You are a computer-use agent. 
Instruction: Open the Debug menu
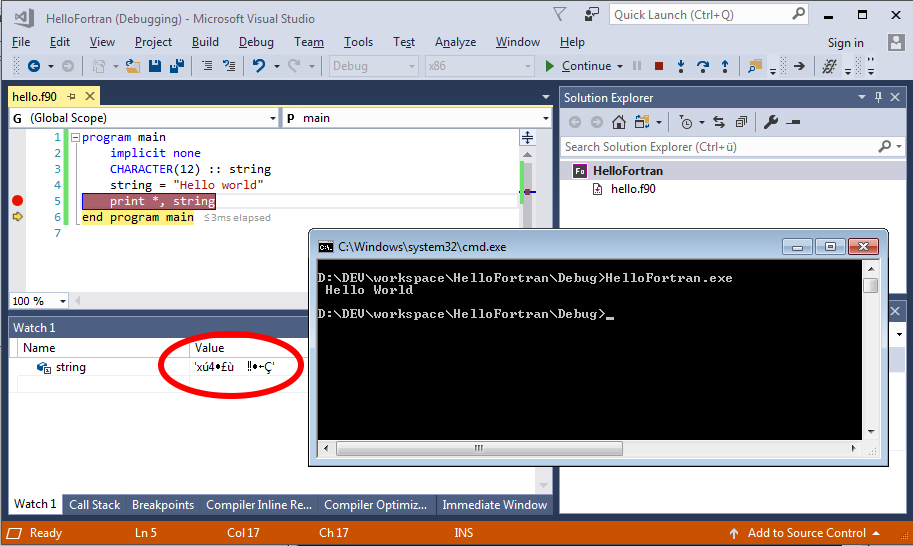[256, 42]
